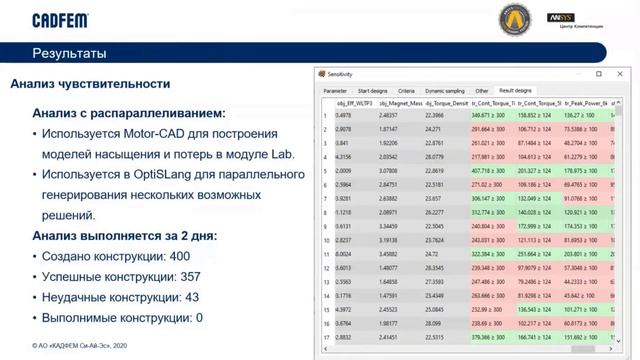Image resolution: width=640 pixels, height=360 pixels.
Task: Click cell 291.664 ≥ 300 in row 2
Action: [x=493, y=129]
